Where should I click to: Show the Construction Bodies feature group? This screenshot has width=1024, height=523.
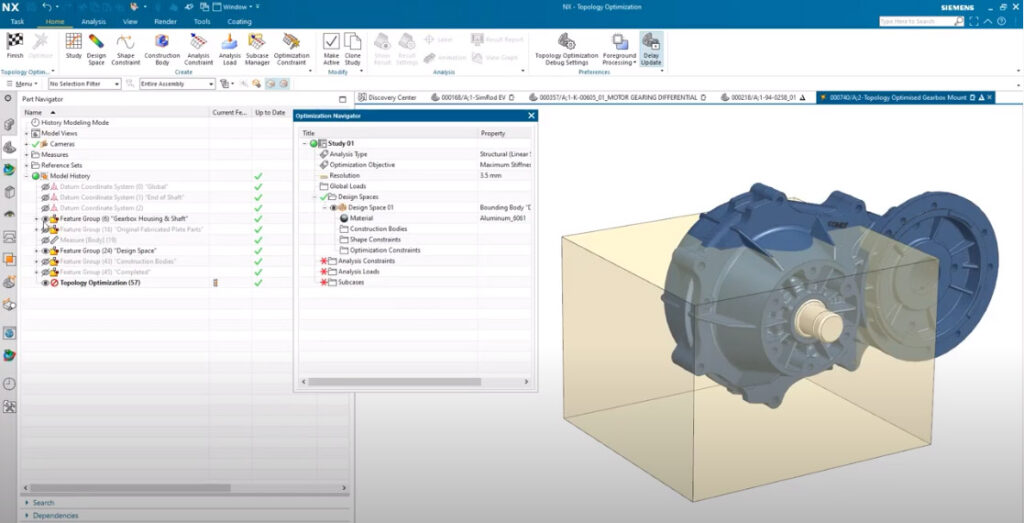tap(46, 261)
